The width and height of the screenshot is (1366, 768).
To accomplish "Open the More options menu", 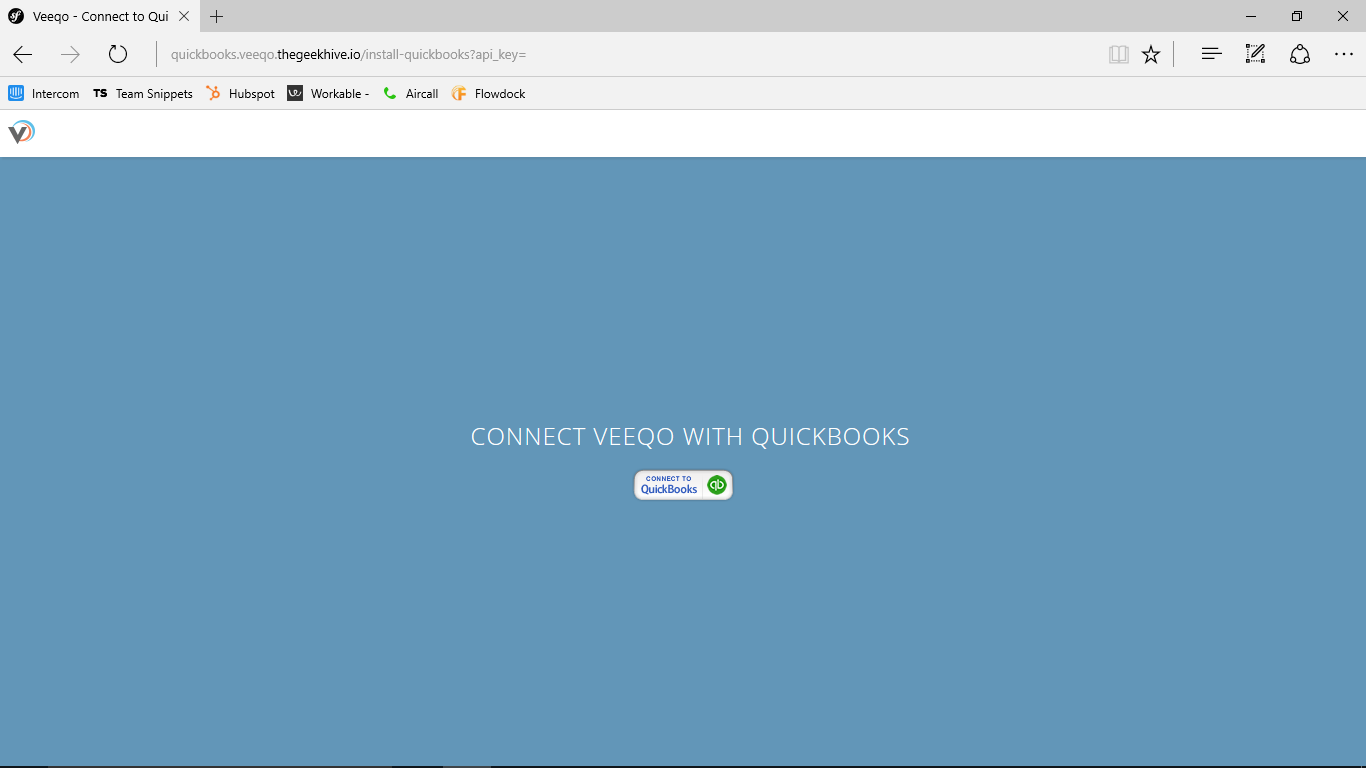I will [x=1344, y=54].
